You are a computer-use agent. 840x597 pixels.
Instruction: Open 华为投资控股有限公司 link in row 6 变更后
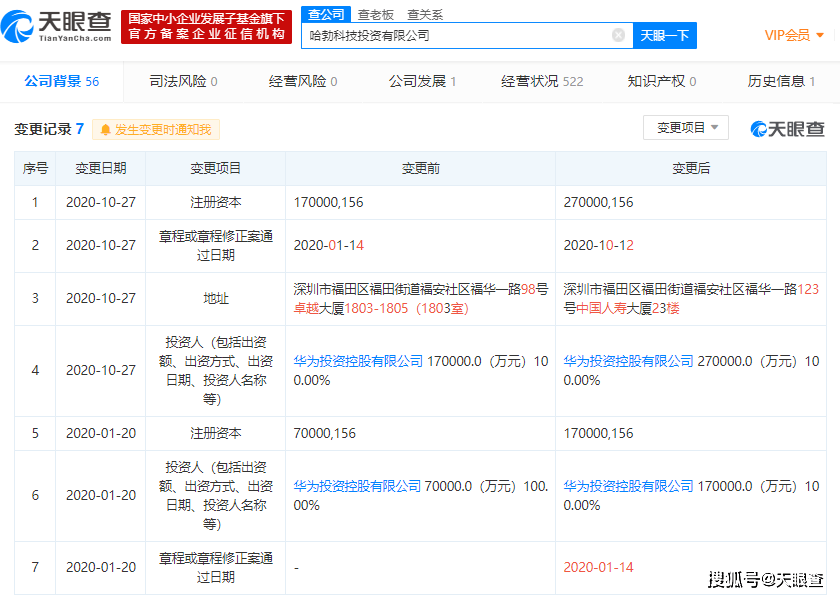pyautogui.click(x=628, y=486)
